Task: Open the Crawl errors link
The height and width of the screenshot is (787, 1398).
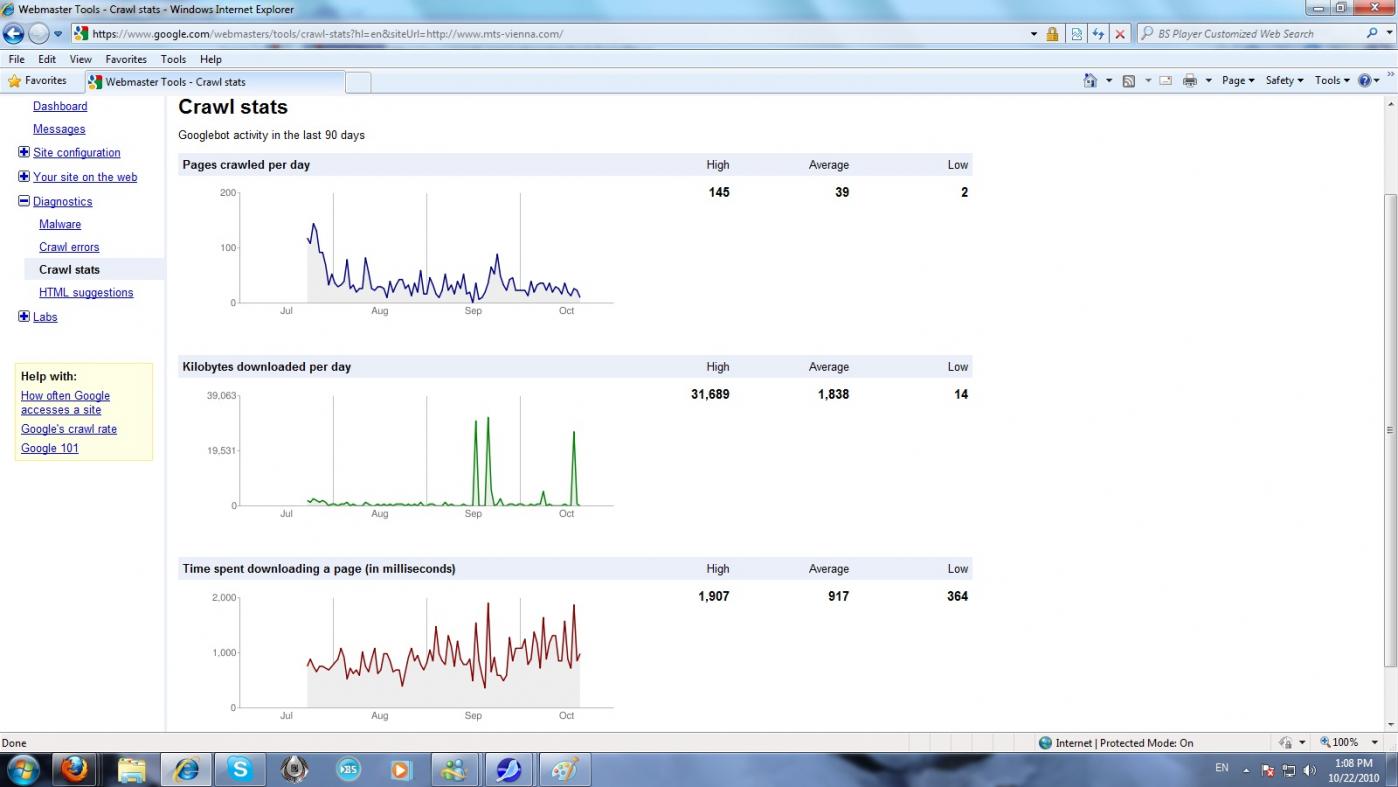Action: pos(69,247)
